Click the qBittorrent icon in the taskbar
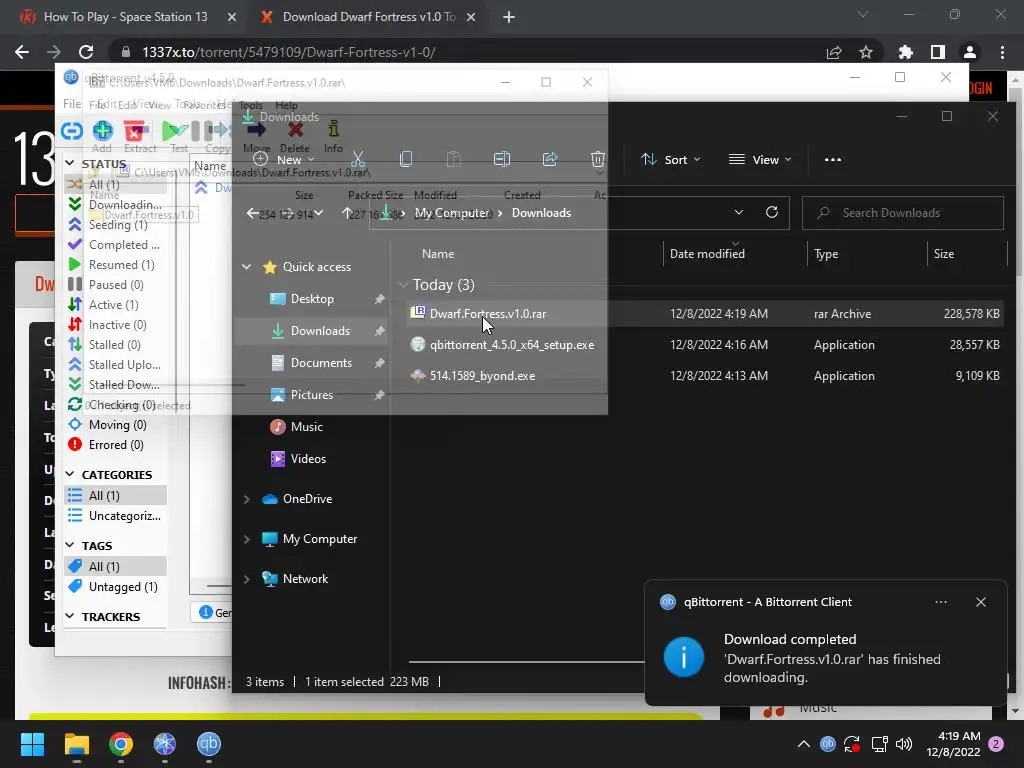This screenshot has width=1024, height=768. pyautogui.click(x=209, y=744)
